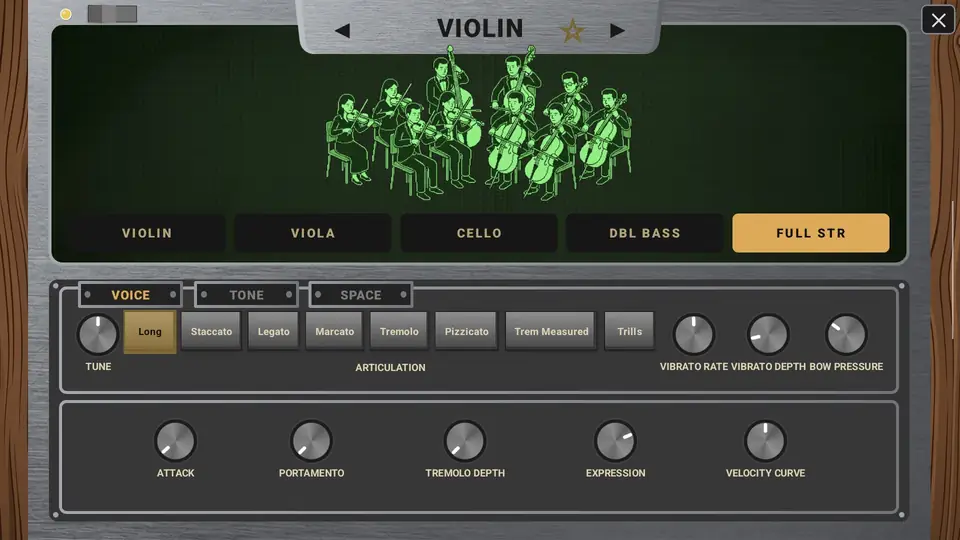
Task: Click the PORTAMENTO knob
Action: point(311,441)
